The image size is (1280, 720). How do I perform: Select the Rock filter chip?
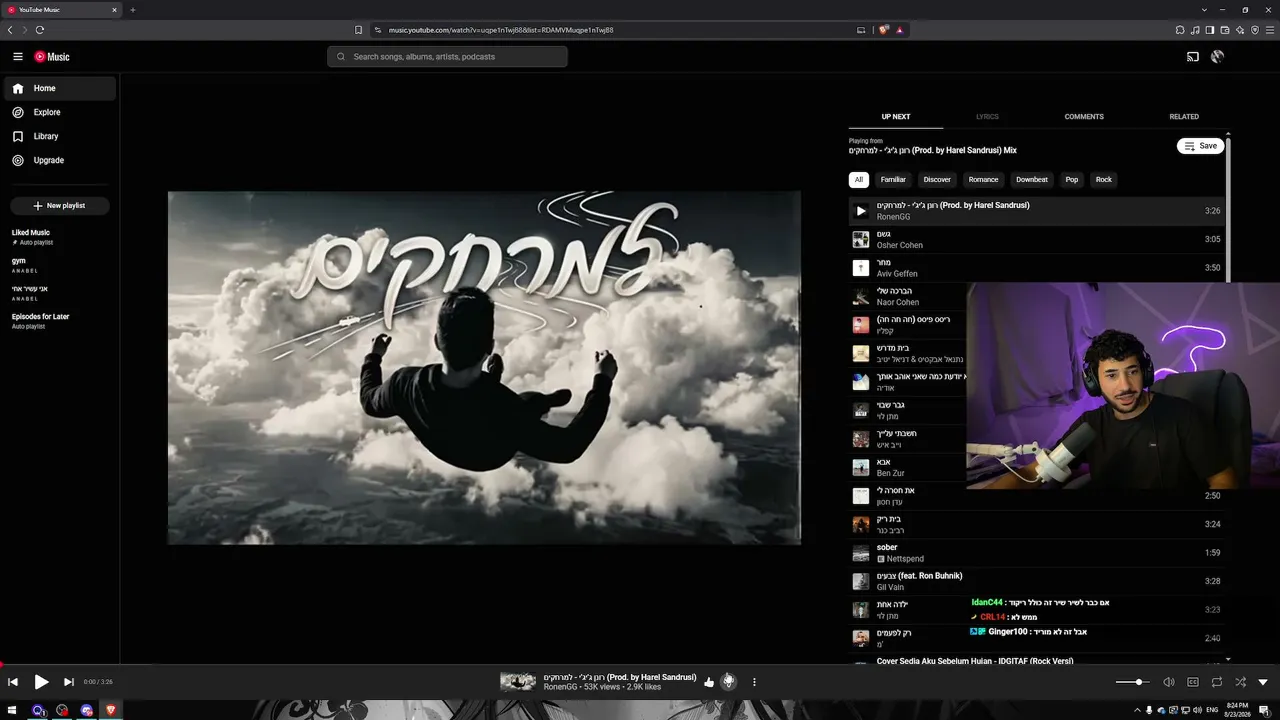pyautogui.click(x=1104, y=180)
